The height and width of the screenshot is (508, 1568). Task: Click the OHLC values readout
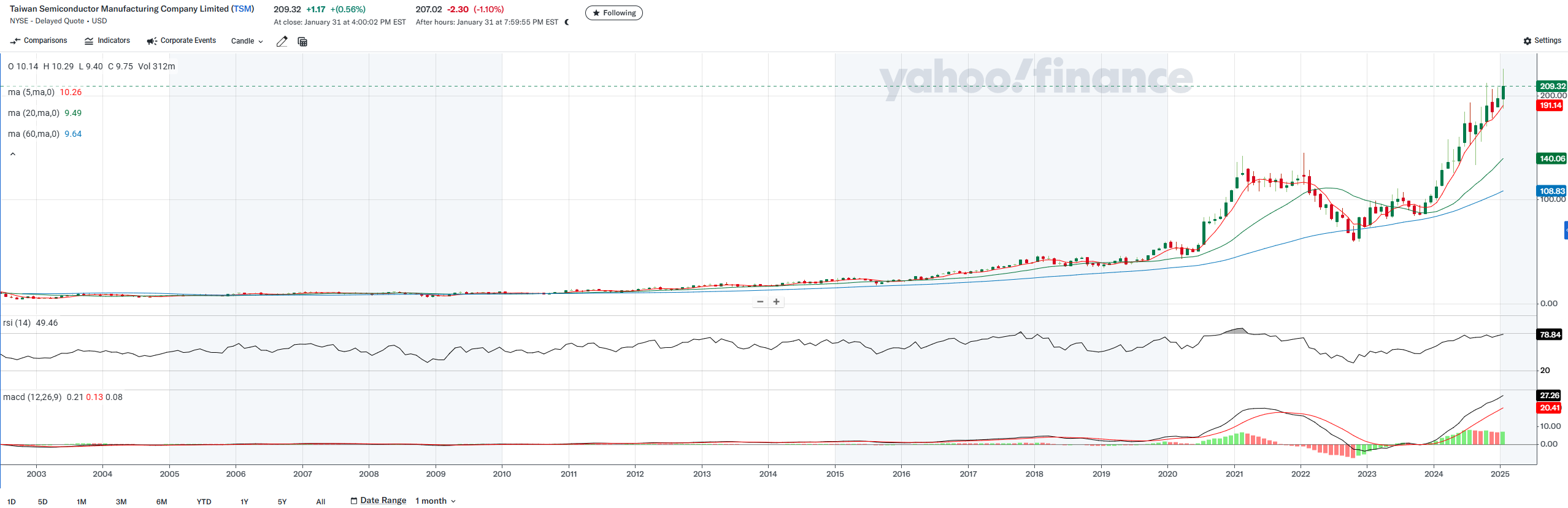click(91, 66)
